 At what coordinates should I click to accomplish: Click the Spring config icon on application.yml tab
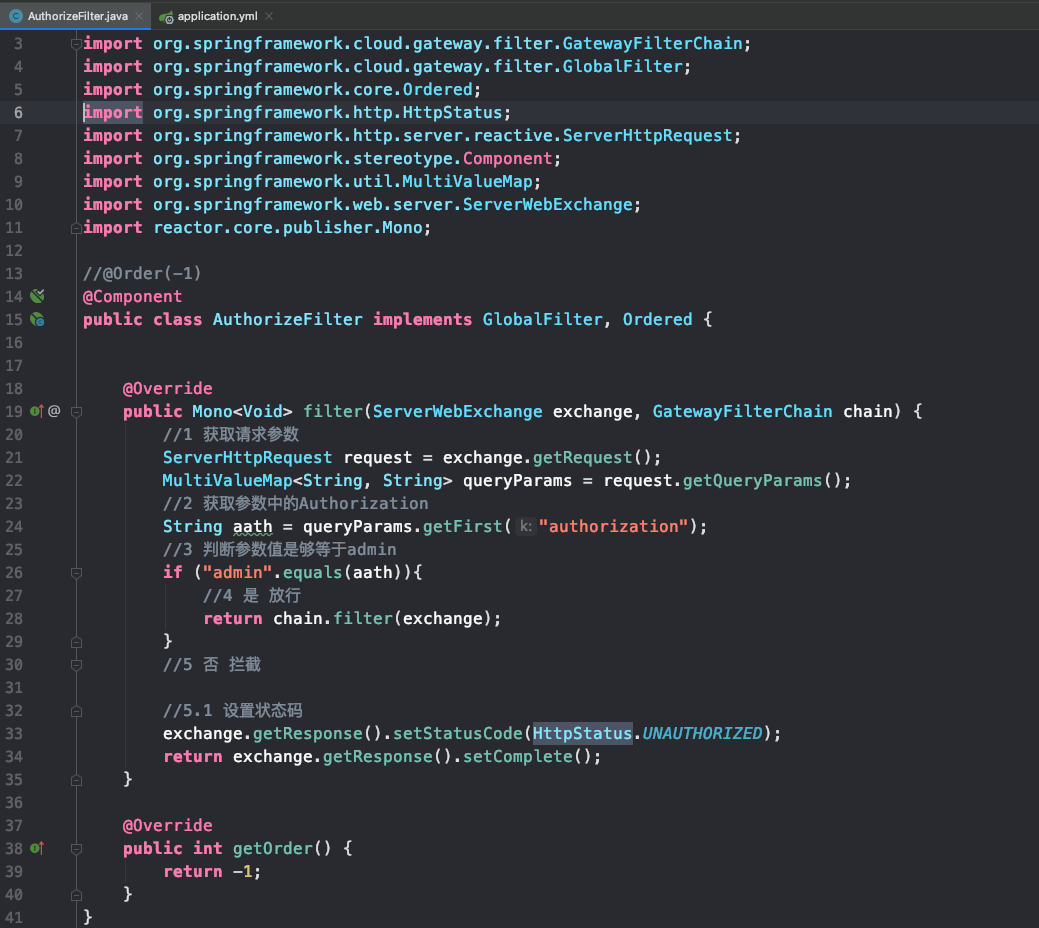[x=166, y=17]
